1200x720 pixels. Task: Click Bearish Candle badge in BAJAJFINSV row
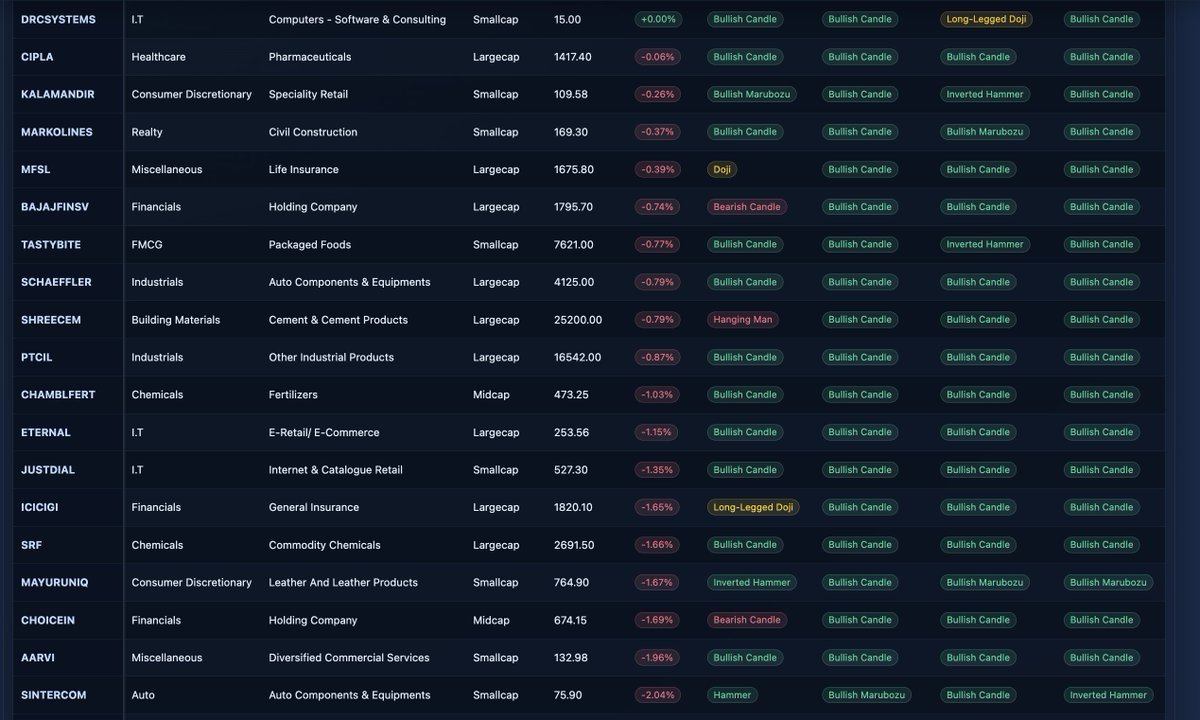(747, 207)
